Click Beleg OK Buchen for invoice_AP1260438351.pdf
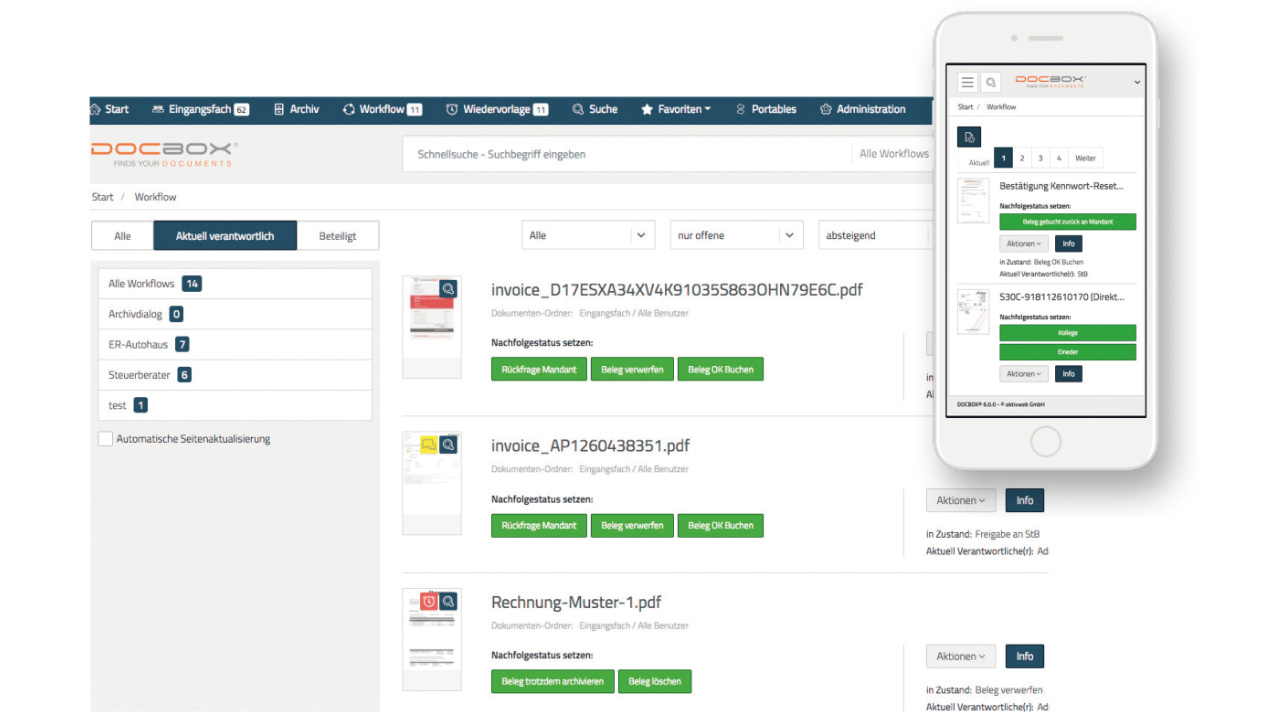Viewport: 1280px width, 720px height. pyautogui.click(x=720, y=525)
